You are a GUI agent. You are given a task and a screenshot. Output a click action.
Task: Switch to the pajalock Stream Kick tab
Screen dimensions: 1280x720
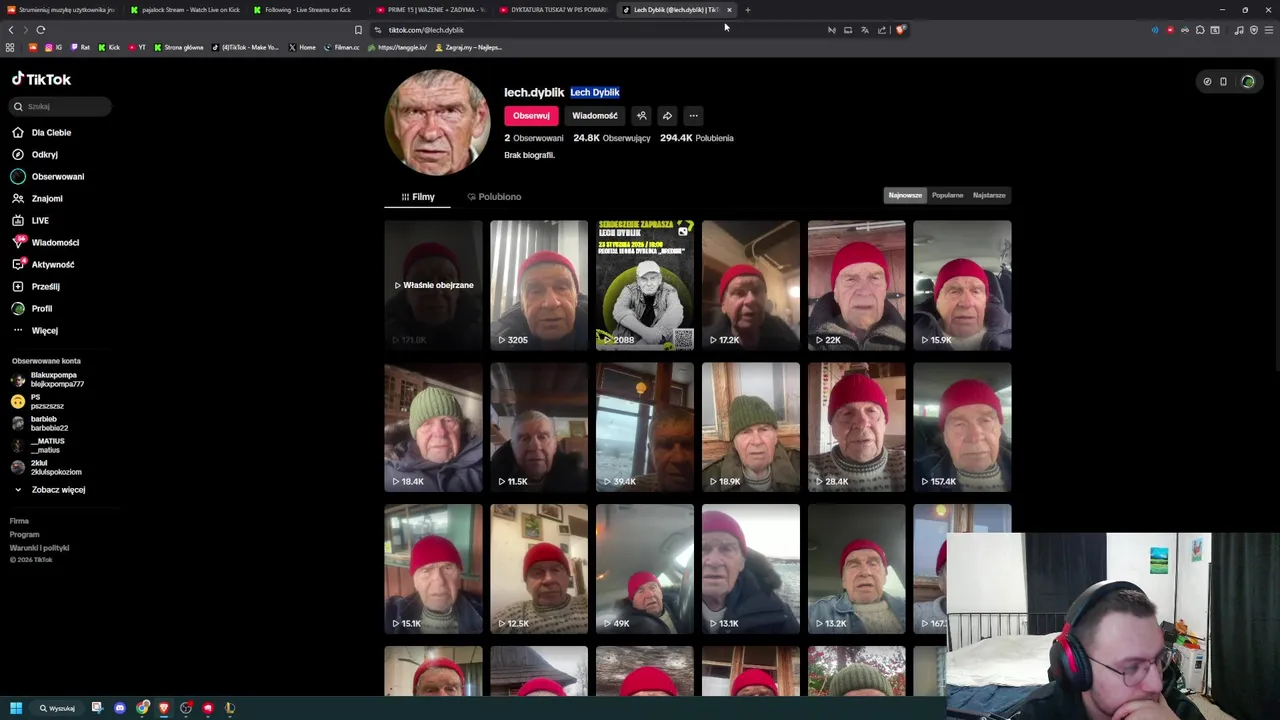pyautogui.click(x=185, y=10)
